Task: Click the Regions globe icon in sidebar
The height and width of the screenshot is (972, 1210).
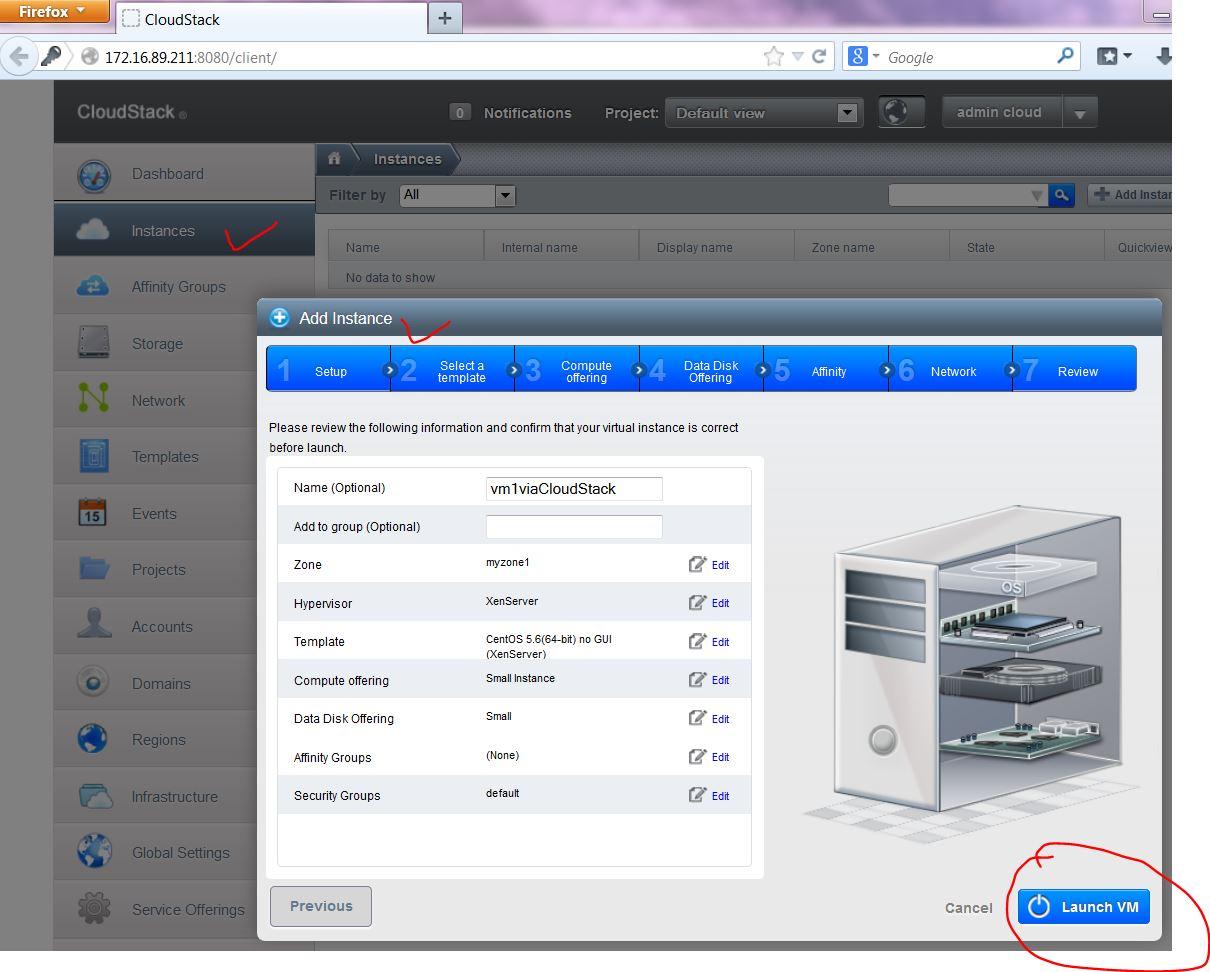Action: [x=93, y=739]
